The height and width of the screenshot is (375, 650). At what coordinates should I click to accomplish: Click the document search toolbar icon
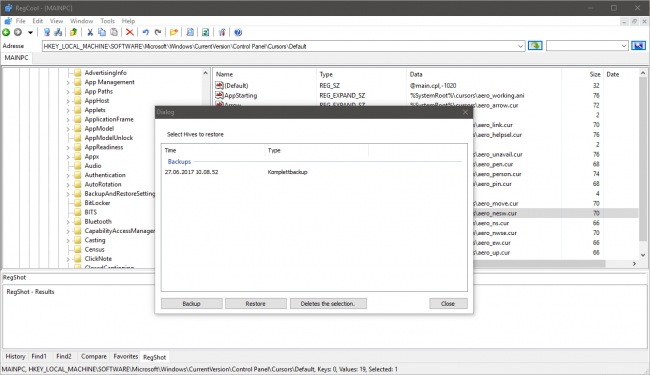pyautogui.click(x=190, y=32)
